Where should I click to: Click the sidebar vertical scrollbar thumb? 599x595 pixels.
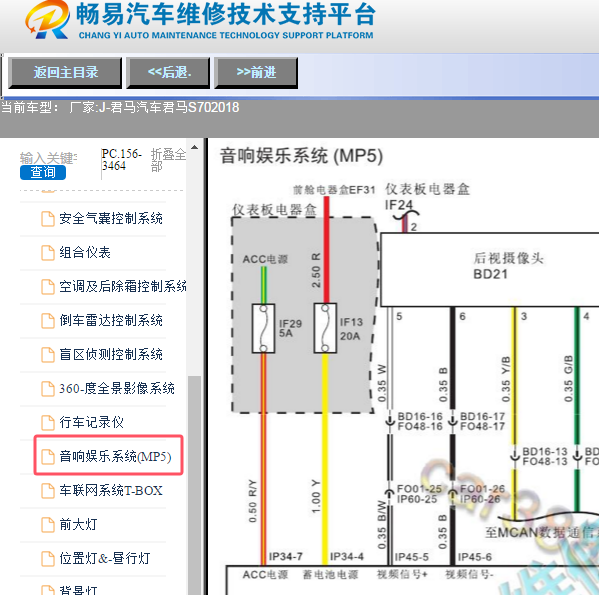pos(195,485)
